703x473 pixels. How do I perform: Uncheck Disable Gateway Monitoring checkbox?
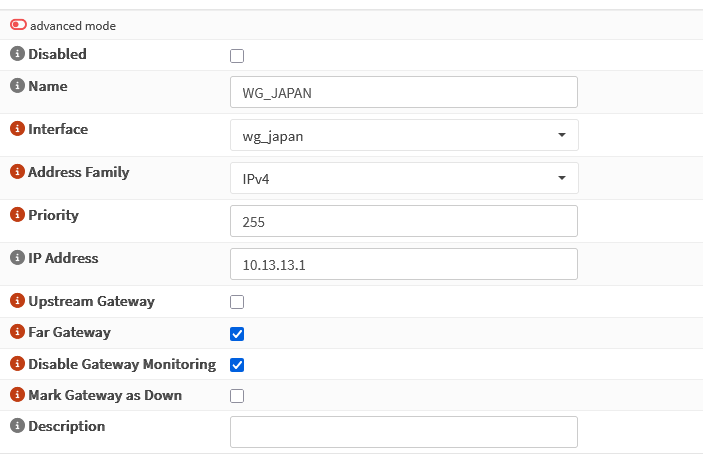(x=237, y=365)
